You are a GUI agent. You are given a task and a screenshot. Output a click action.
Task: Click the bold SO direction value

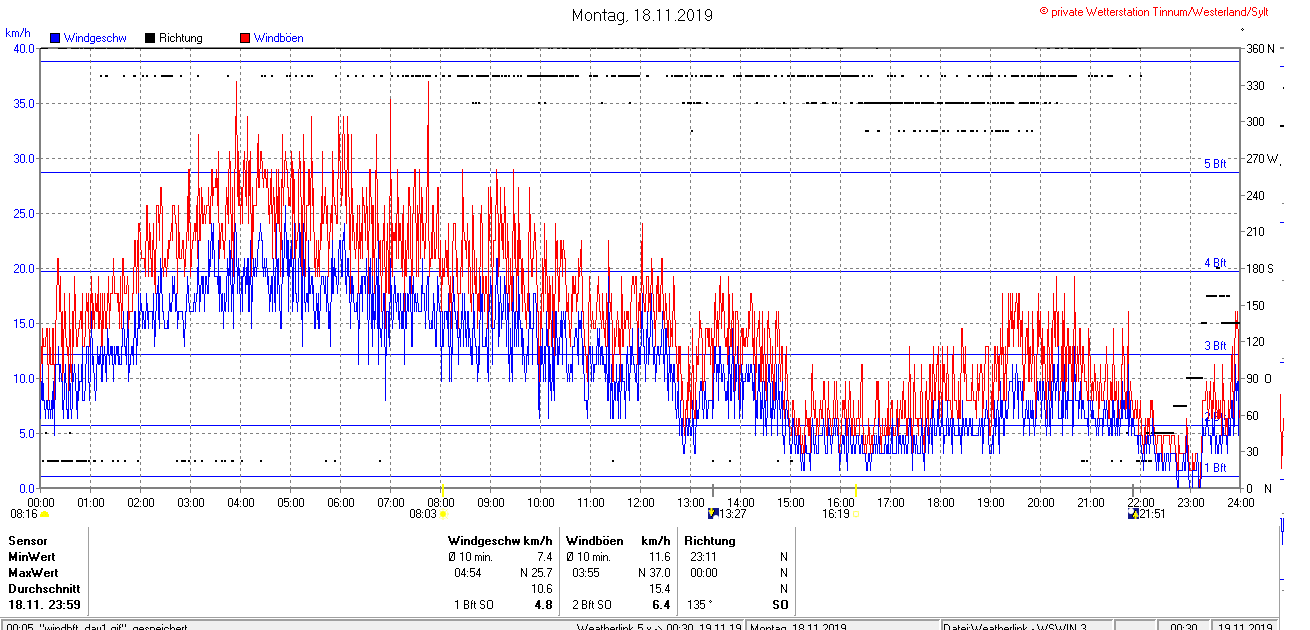(x=780, y=605)
